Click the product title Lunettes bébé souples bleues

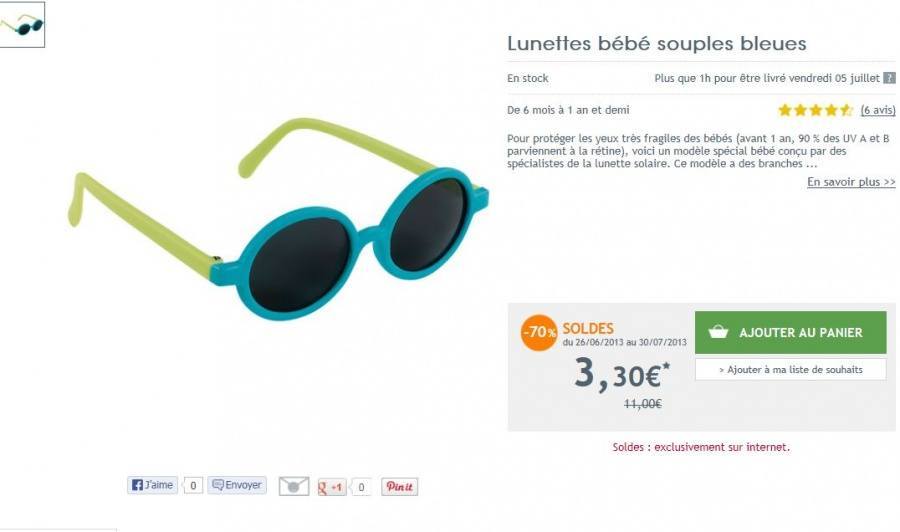656,44
